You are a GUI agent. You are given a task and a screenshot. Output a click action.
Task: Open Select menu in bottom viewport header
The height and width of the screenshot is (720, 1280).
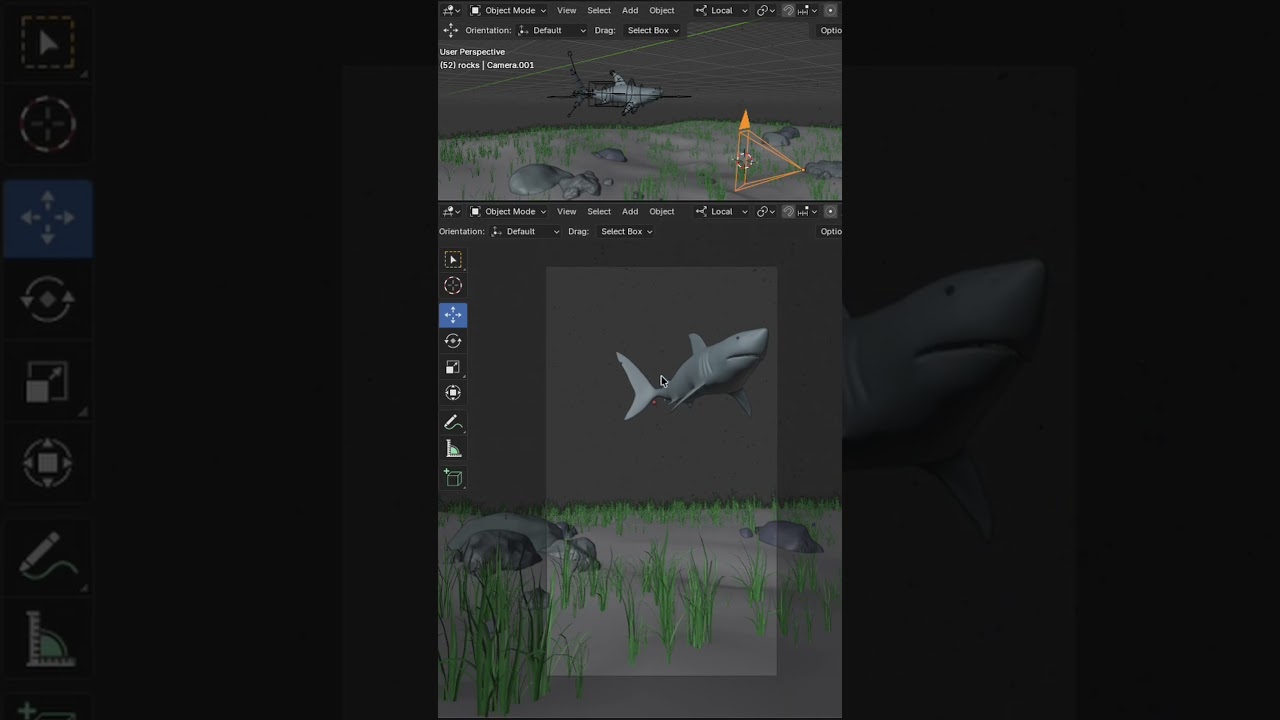[x=599, y=211]
